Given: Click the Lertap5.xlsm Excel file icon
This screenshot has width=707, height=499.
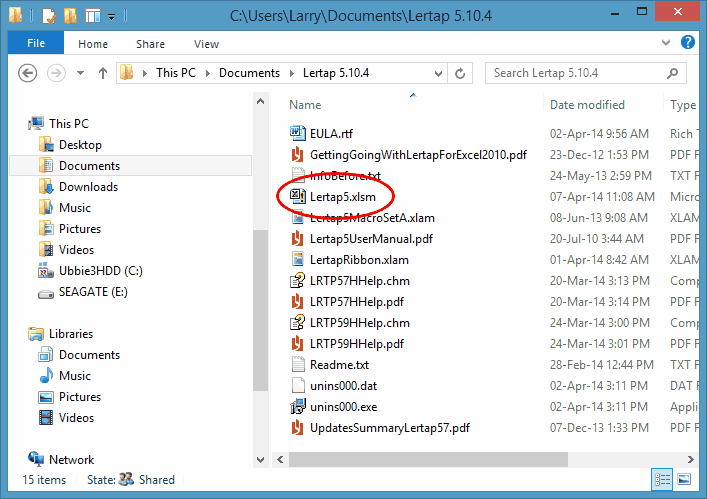Looking at the screenshot, I should click(297, 197).
